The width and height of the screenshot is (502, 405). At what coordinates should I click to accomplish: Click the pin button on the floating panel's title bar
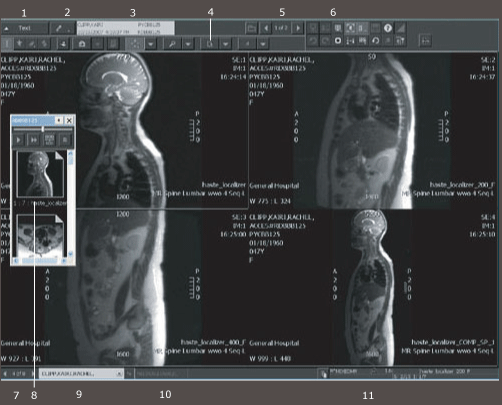coord(59,120)
